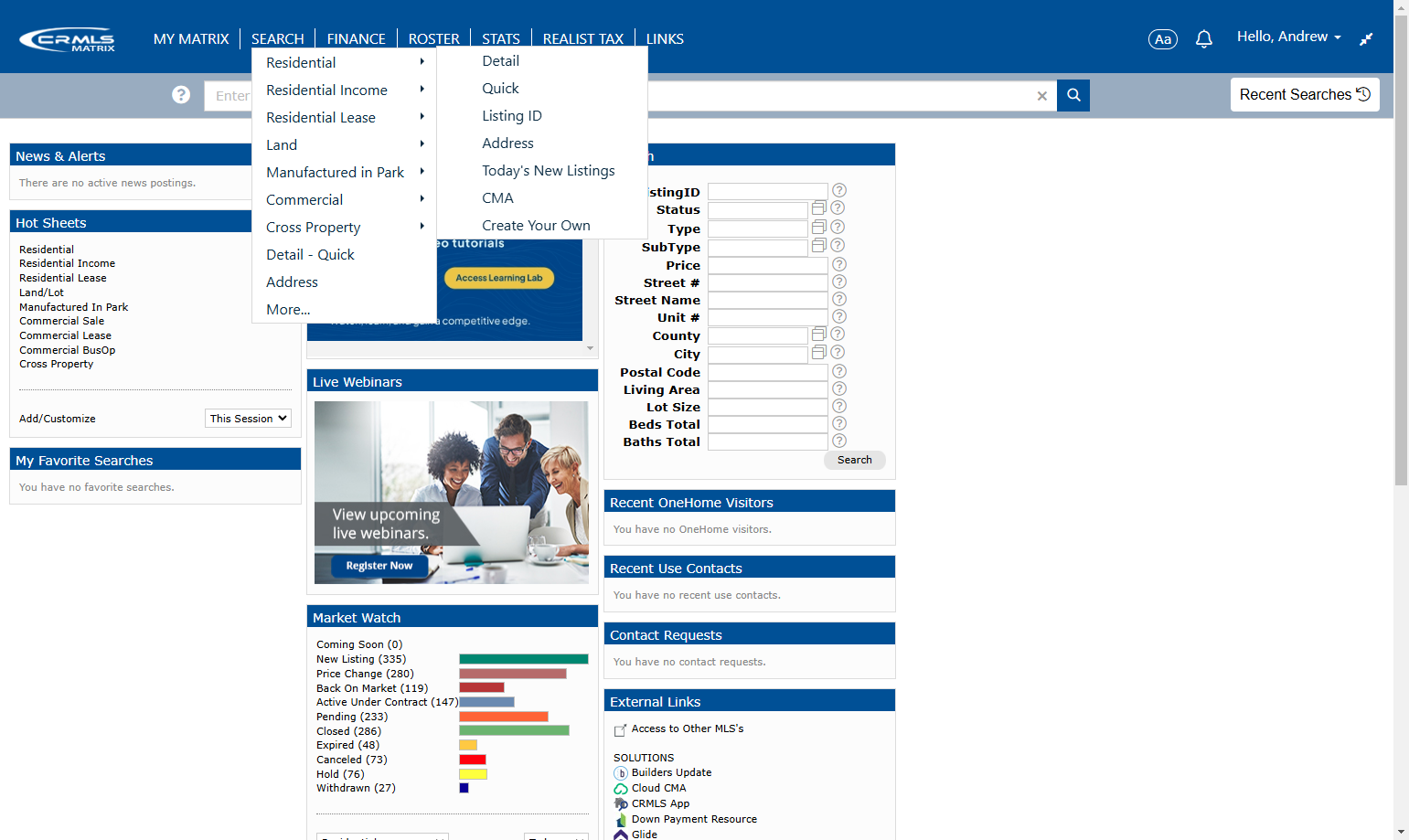Open the Add/Customize hot sheets link
1409x840 pixels.
pos(58,419)
